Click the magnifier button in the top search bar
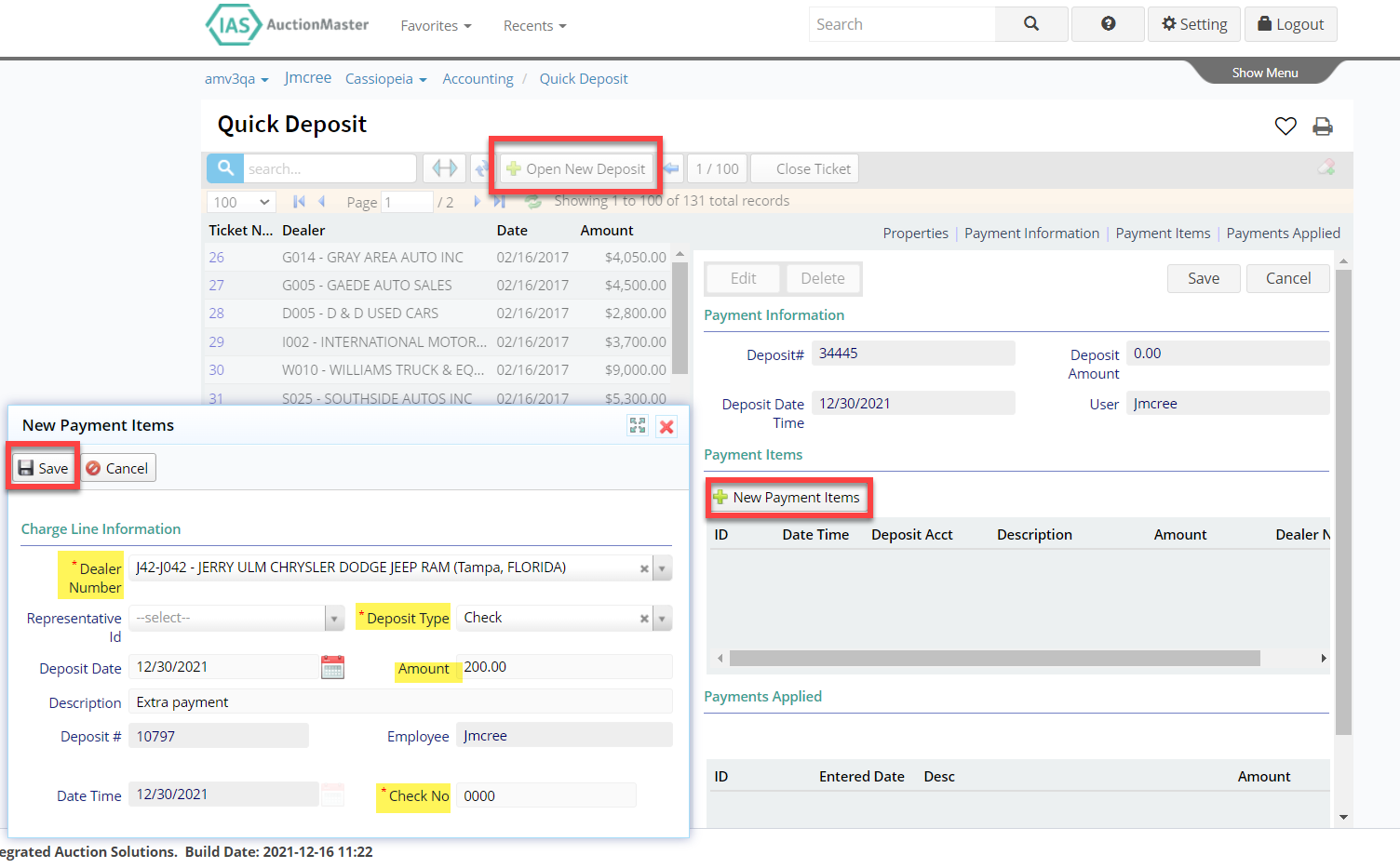This screenshot has height=868, width=1400. 1031,24
